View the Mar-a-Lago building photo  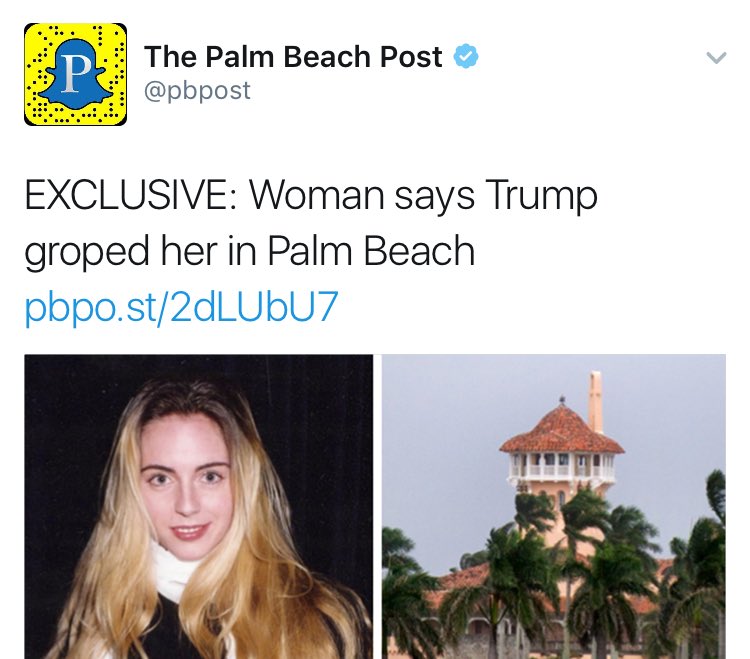tap(553, 506)
